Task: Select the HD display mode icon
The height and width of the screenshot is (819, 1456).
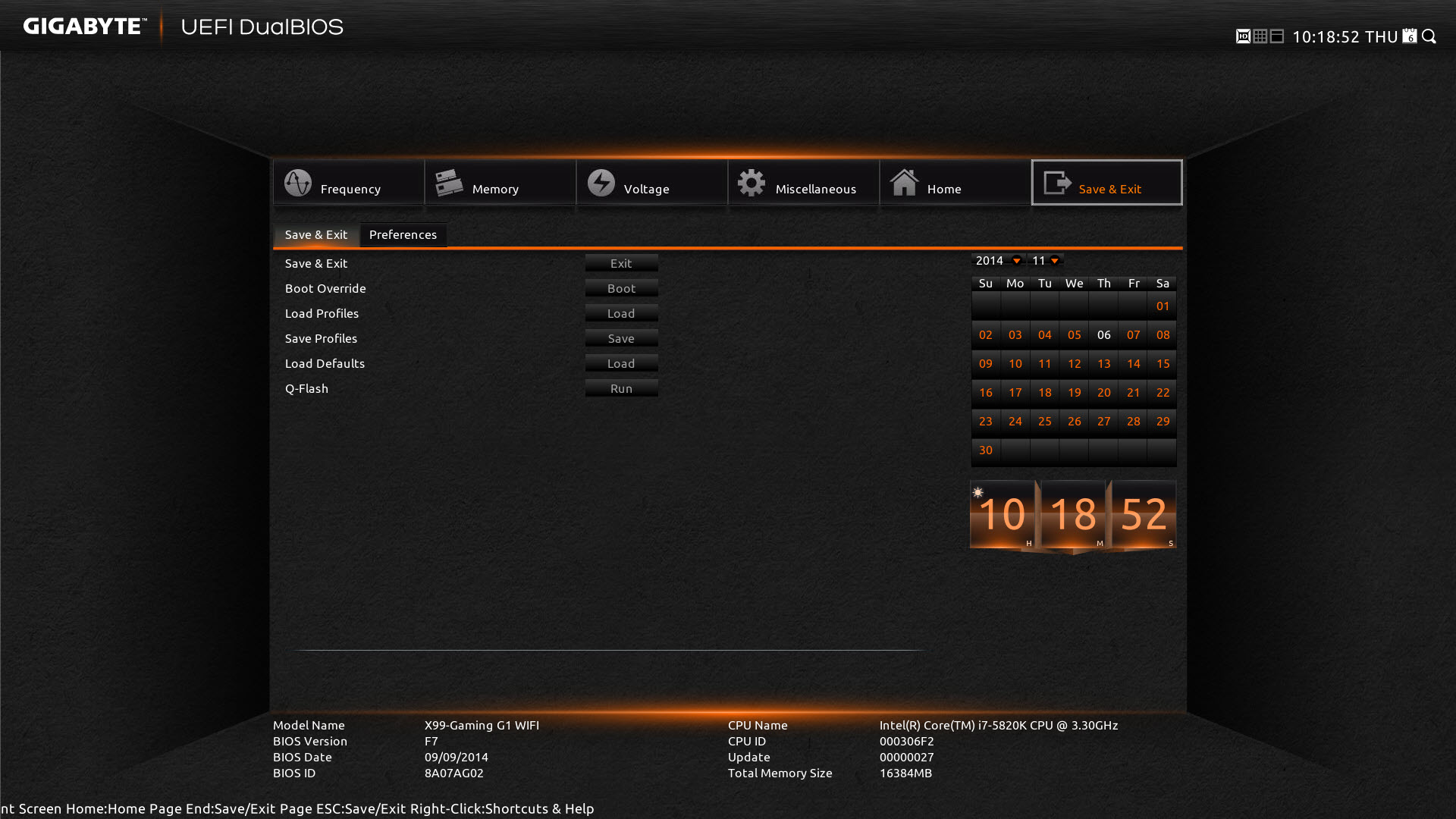Action: [1243, 36]
